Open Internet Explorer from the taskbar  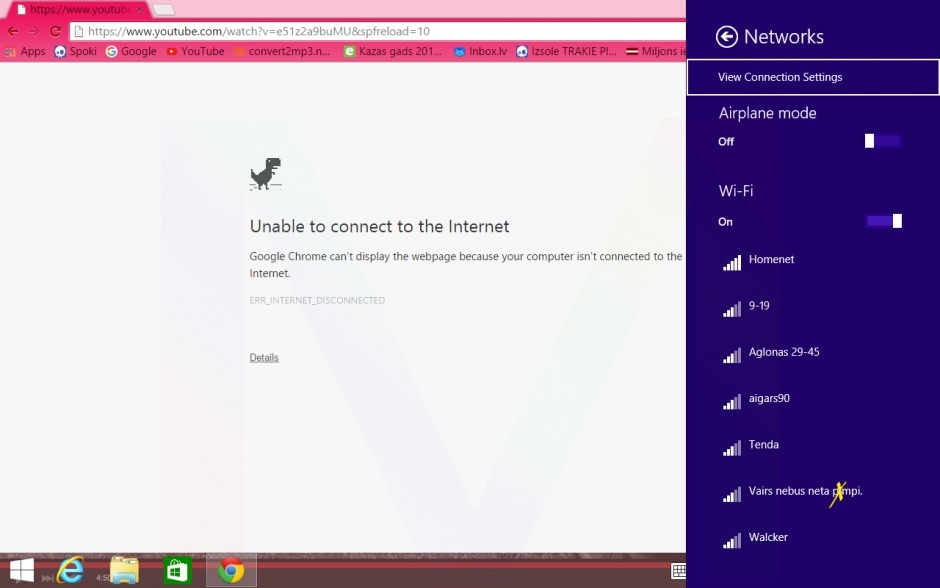[70, 569]
